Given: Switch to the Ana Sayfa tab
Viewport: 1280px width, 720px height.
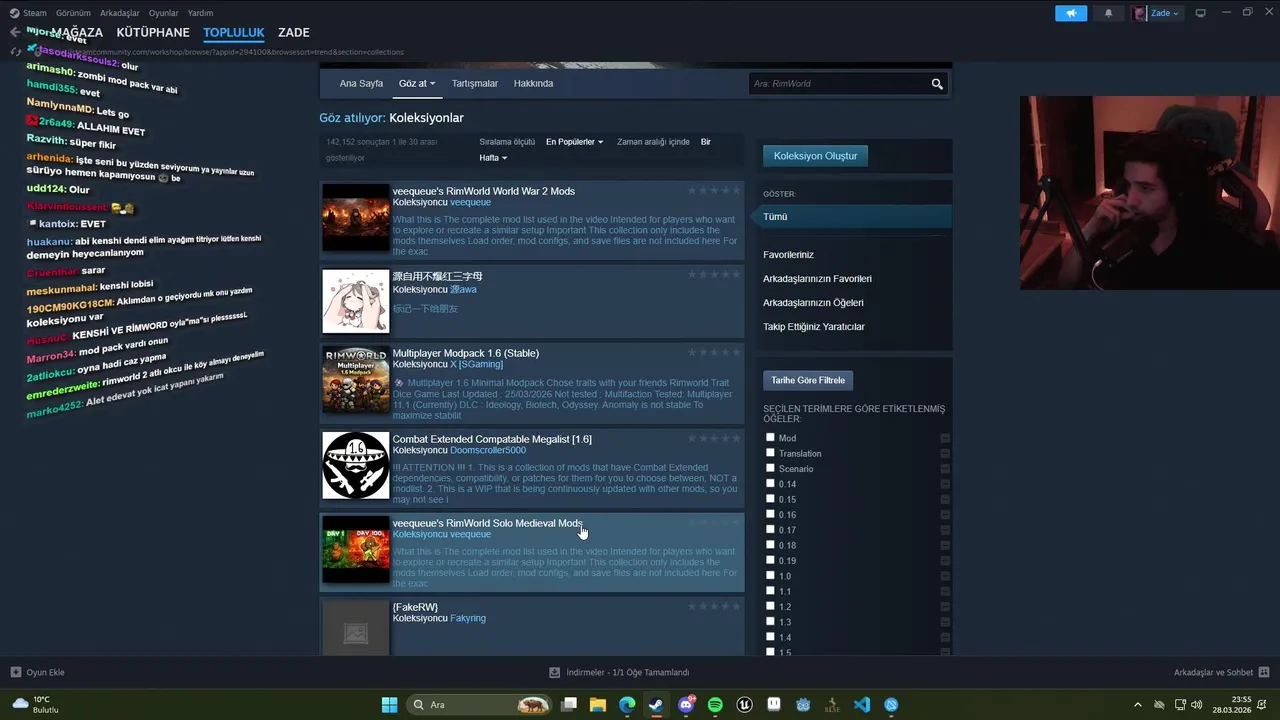Looking at the screenshot, I should click(x=361, y=83).
